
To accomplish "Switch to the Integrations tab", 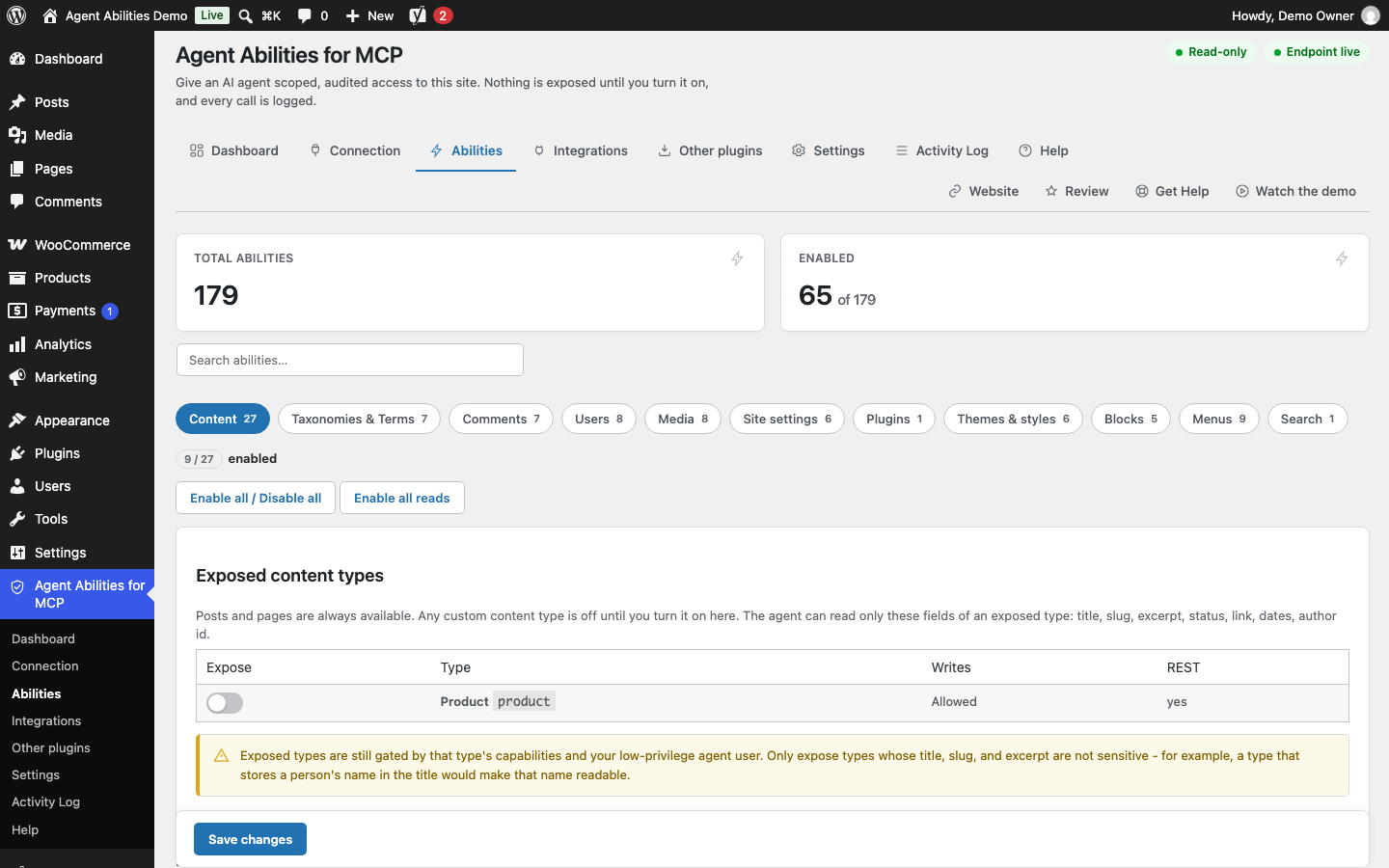I will 581,150.
